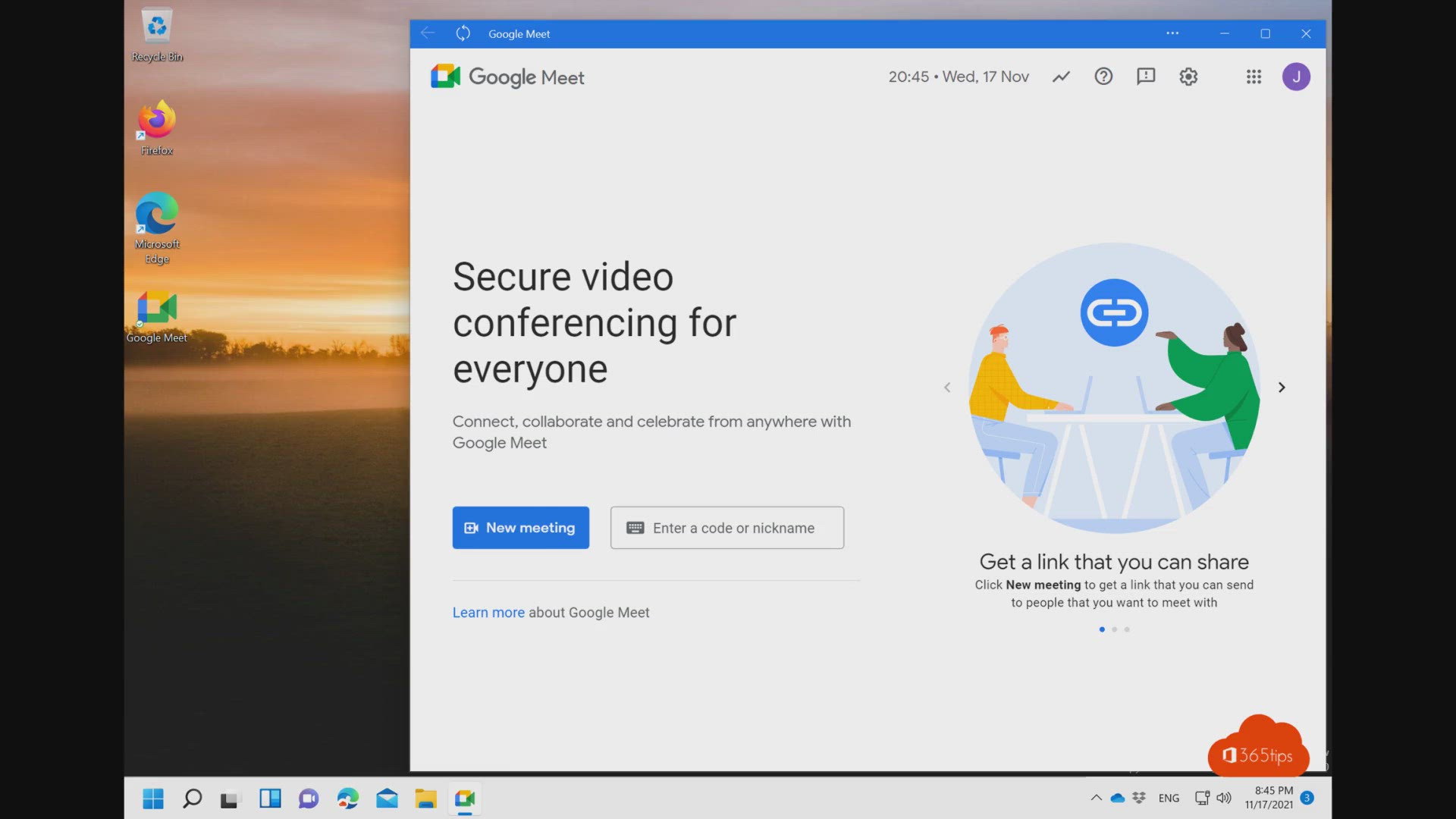Select the third carousel dot indicator
This screenshot has height=819, width=1456.
tap(1127, 629)
